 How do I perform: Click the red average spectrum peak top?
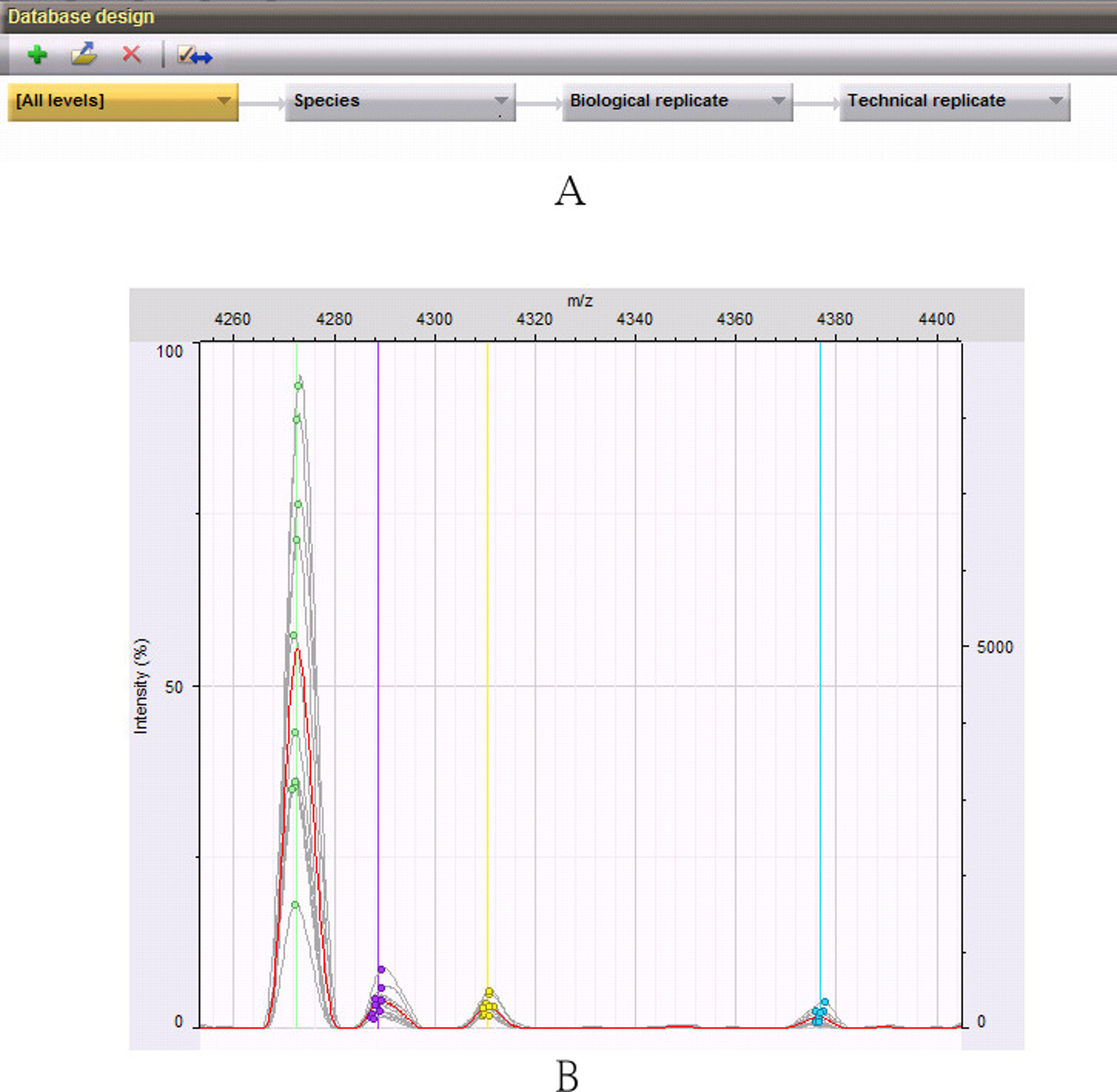coord(297,650)
